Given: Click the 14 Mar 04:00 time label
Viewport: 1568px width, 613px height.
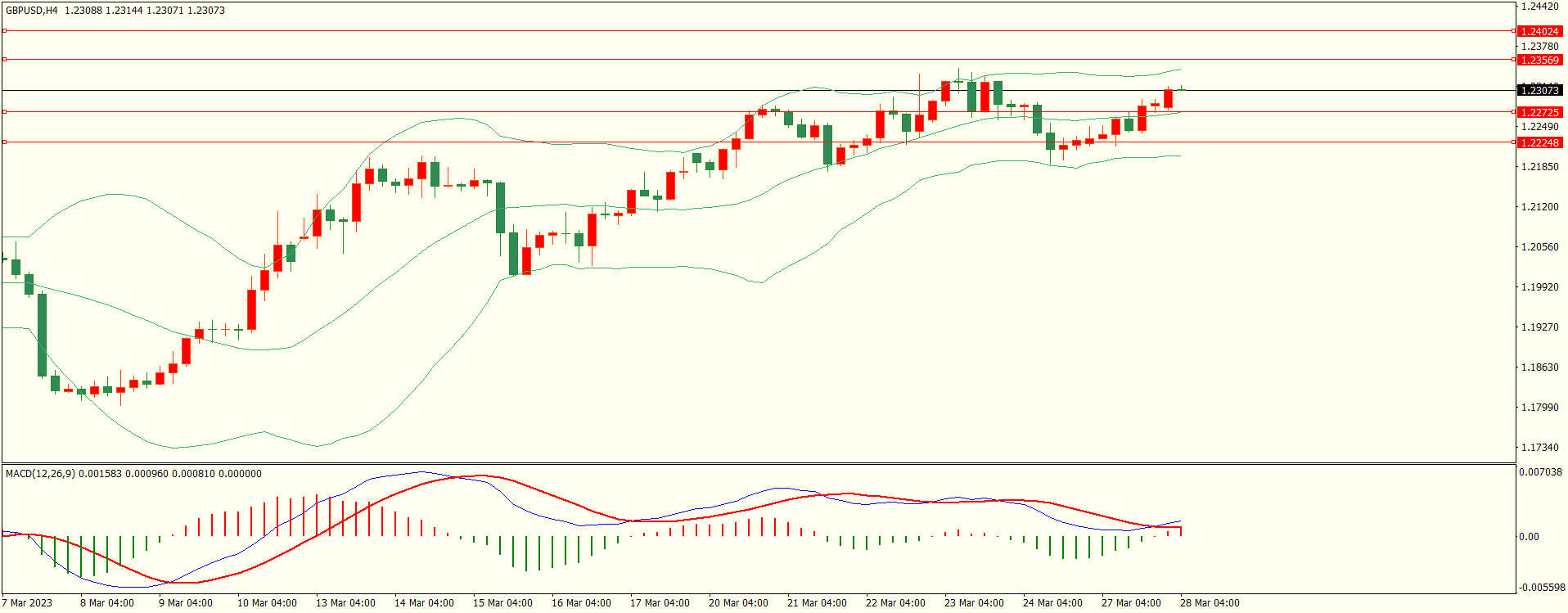Looking at the screenshot, I should point(424,603).
